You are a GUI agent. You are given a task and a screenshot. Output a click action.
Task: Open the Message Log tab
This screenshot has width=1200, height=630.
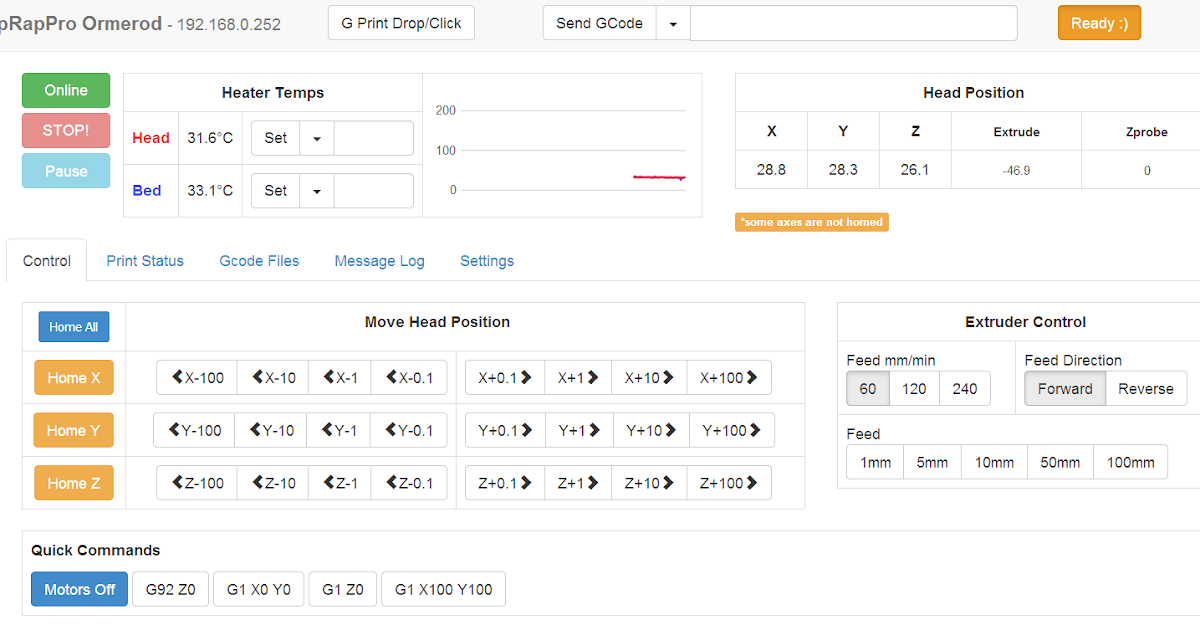click(379, 260)
